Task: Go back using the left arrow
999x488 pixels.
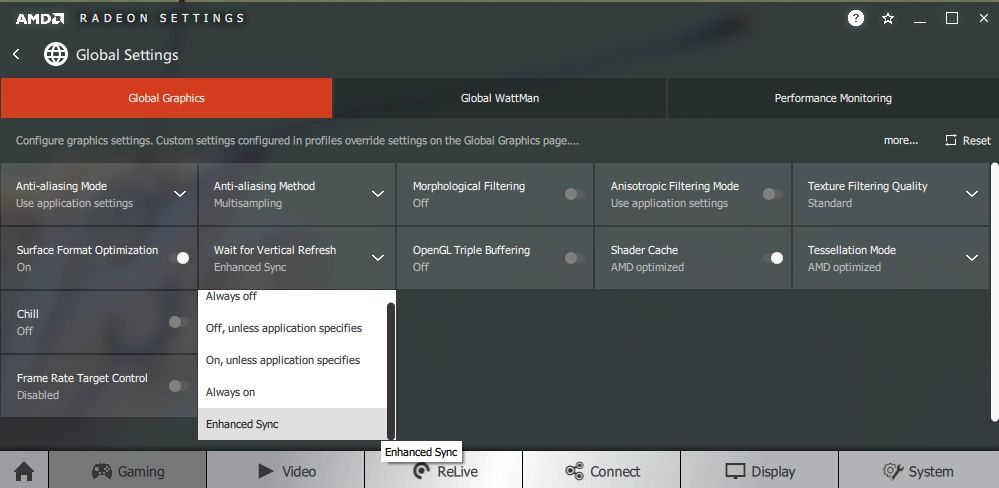Action: tap(17, 55)
